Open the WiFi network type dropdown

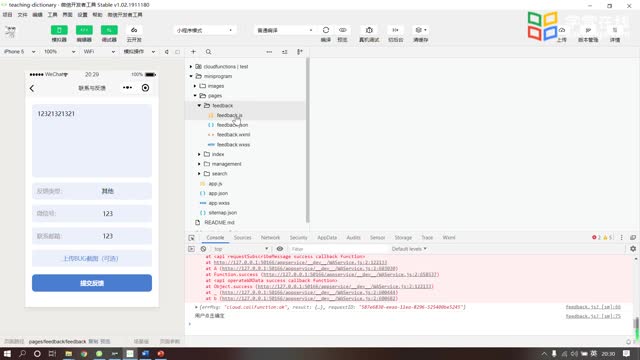pyautogui.click(x=99, y=52)
